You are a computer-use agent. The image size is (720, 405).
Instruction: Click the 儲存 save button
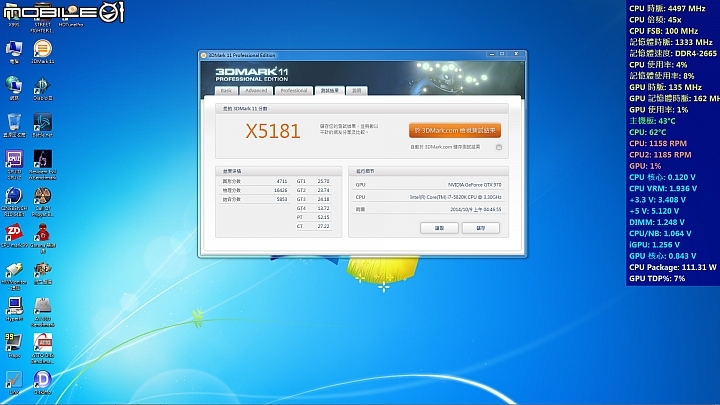tap(481, 228)
